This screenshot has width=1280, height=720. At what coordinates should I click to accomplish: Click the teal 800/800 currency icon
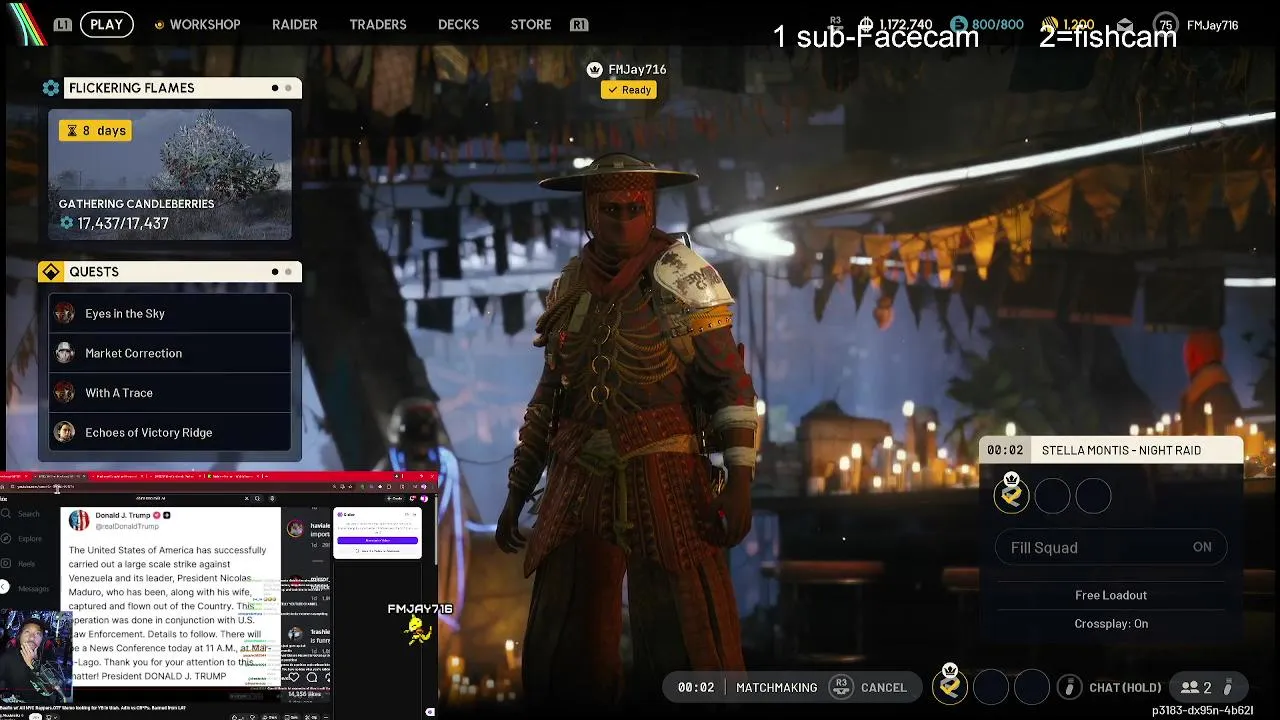[959, 24]
